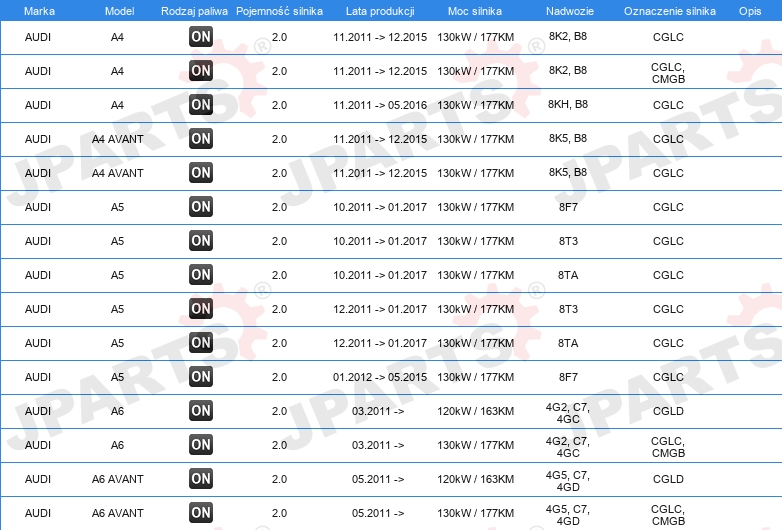Image resolution: width=782 pixels, height=530 pixels.
Task: Click ON icon in A5 8TA 12.2011 row
Action: tap(201, 342)
